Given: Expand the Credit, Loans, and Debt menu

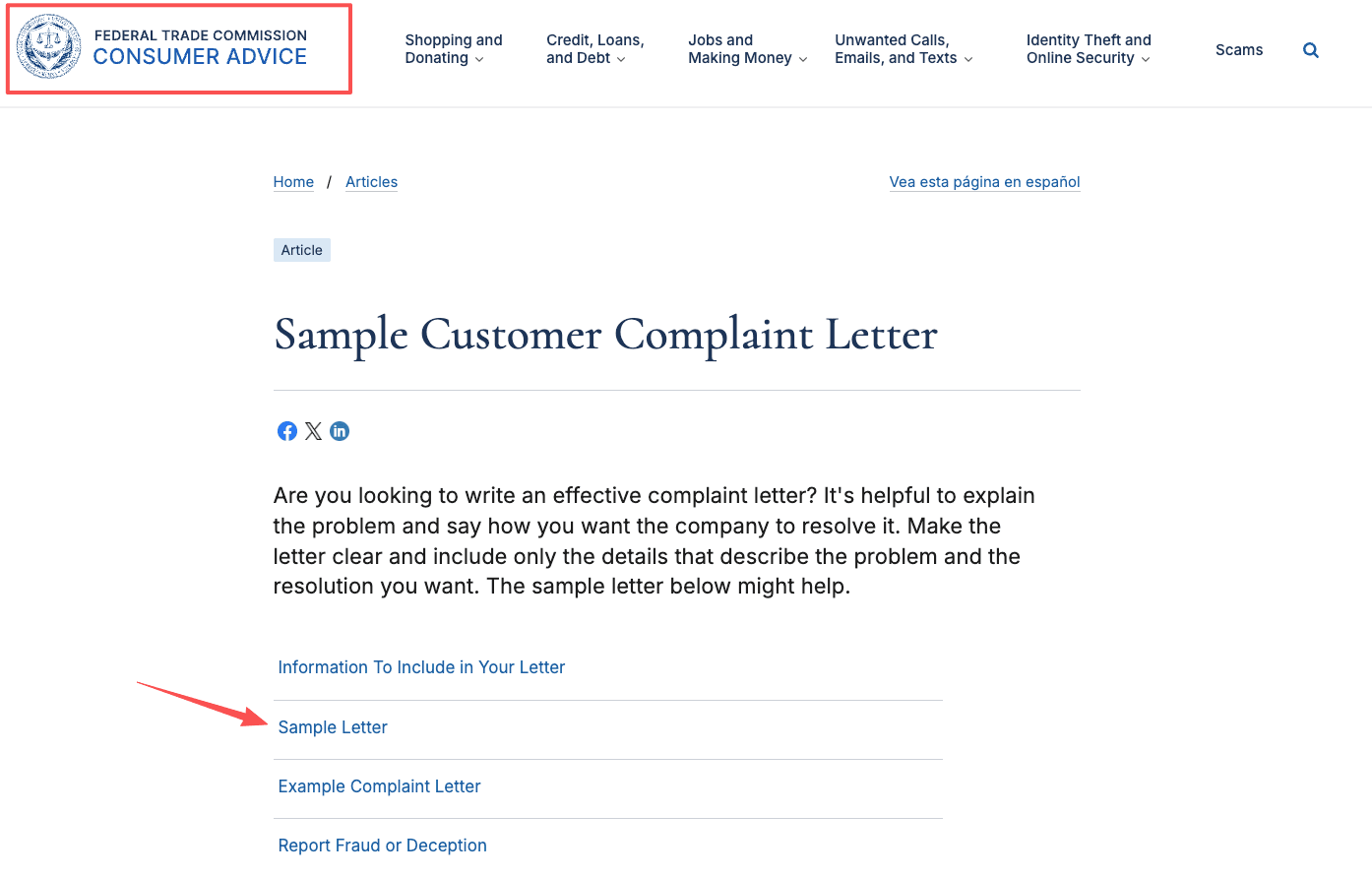Looking at the screenshot, I should coord(594,49).
